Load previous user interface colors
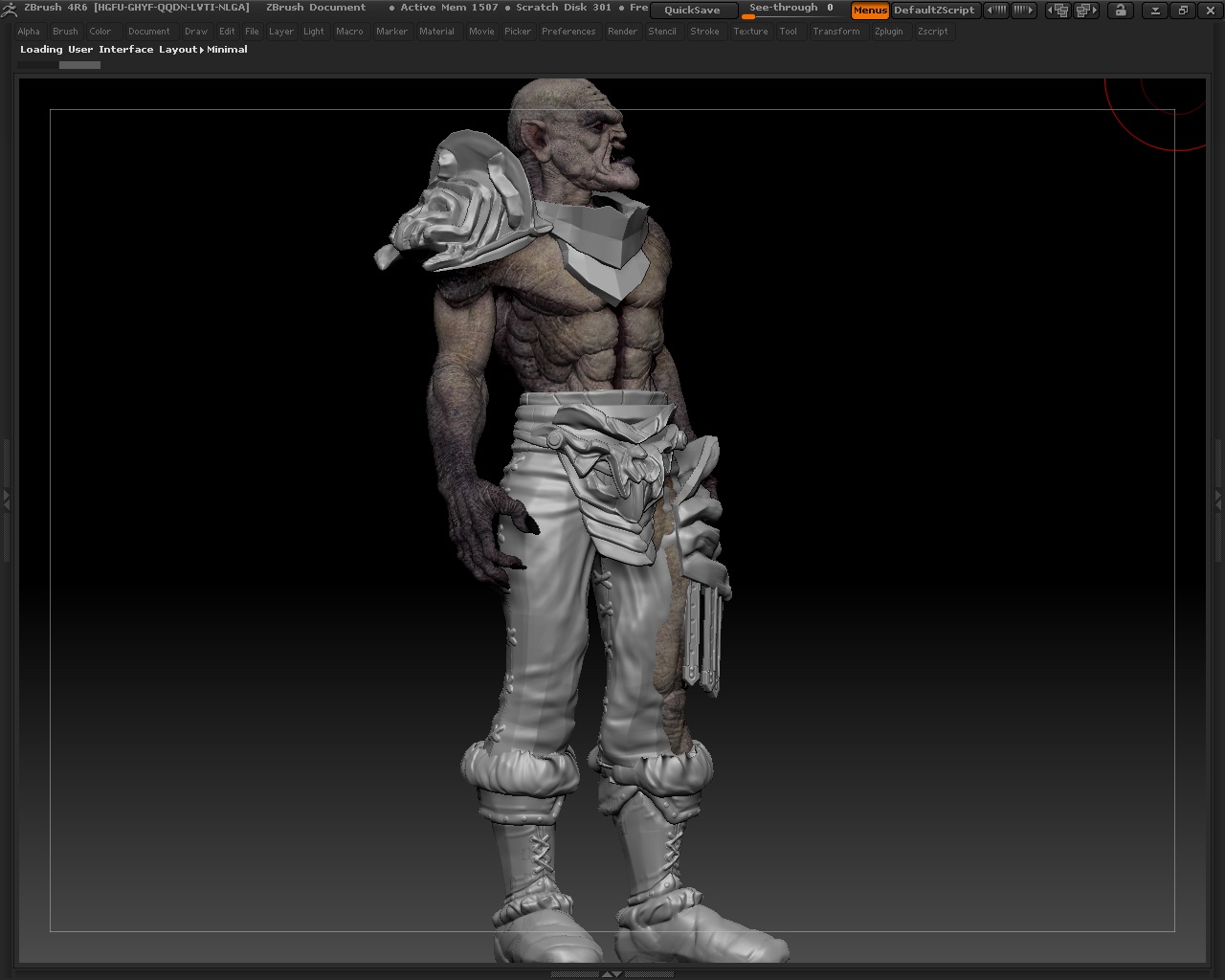This screenshot has height=980, width=1225. coord(996,11)
